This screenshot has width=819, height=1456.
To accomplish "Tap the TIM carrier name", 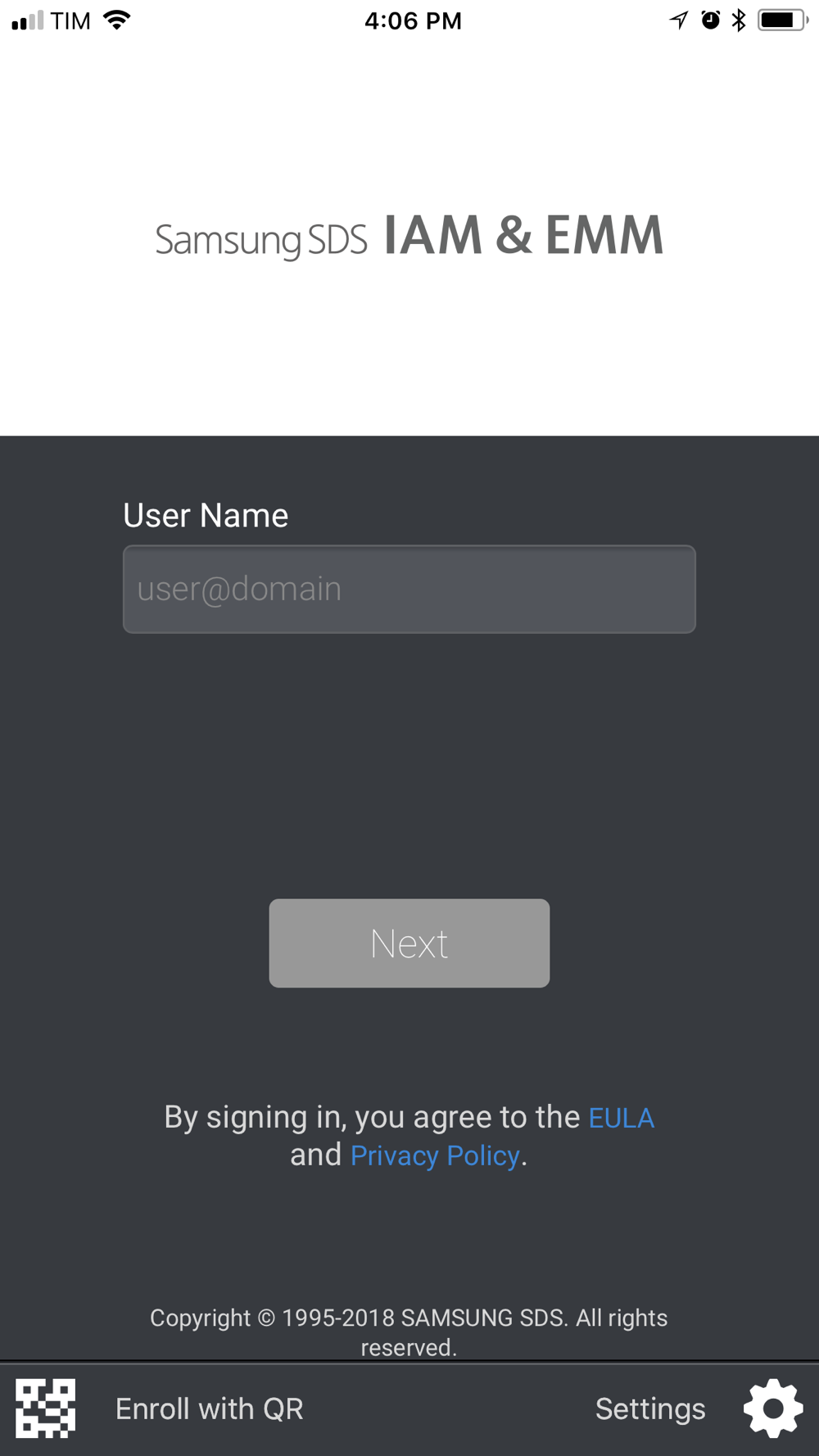I will [70, 20].
